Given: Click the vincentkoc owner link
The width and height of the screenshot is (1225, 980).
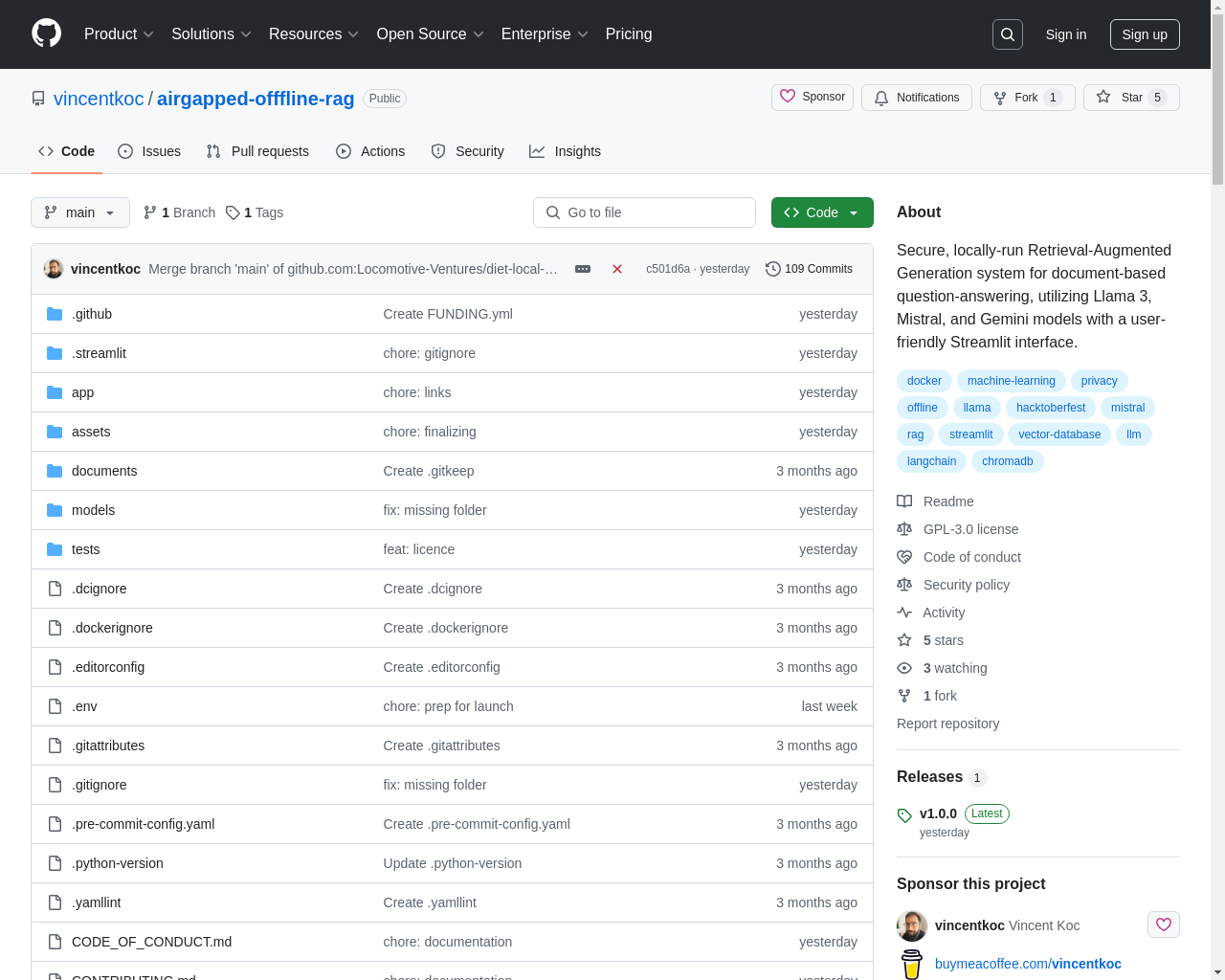Looking at the screenshot, I should [99, 99].
